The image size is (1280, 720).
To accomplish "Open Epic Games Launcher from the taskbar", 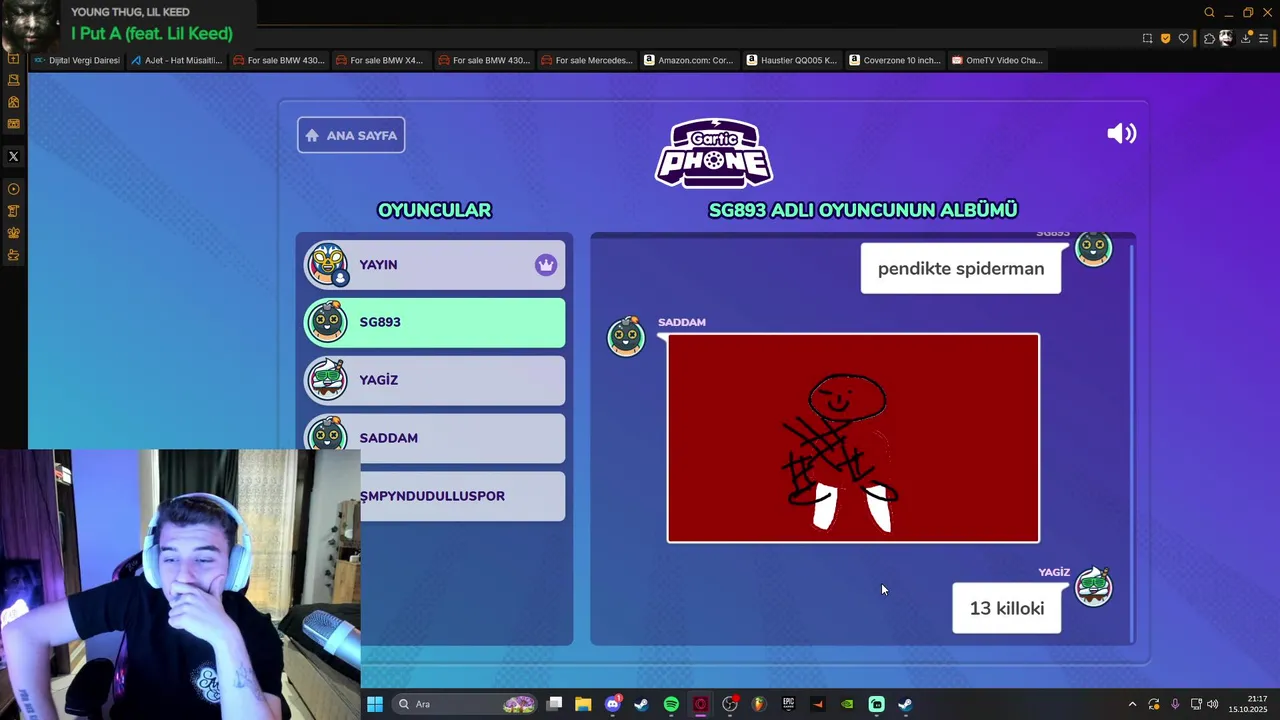I will point(788,704).
